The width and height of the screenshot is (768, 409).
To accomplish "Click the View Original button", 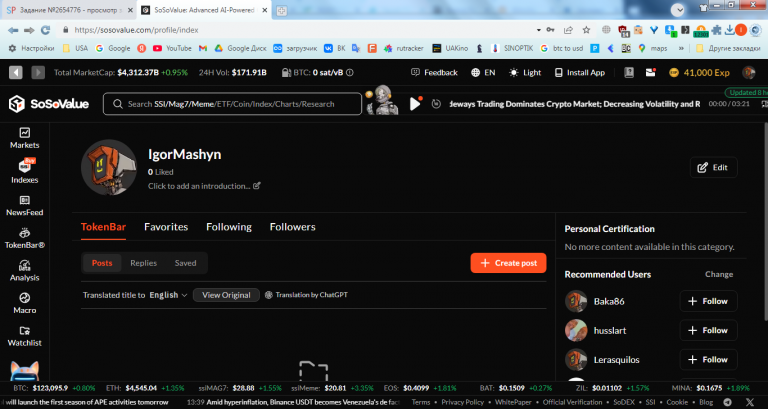I will (226, 295).
